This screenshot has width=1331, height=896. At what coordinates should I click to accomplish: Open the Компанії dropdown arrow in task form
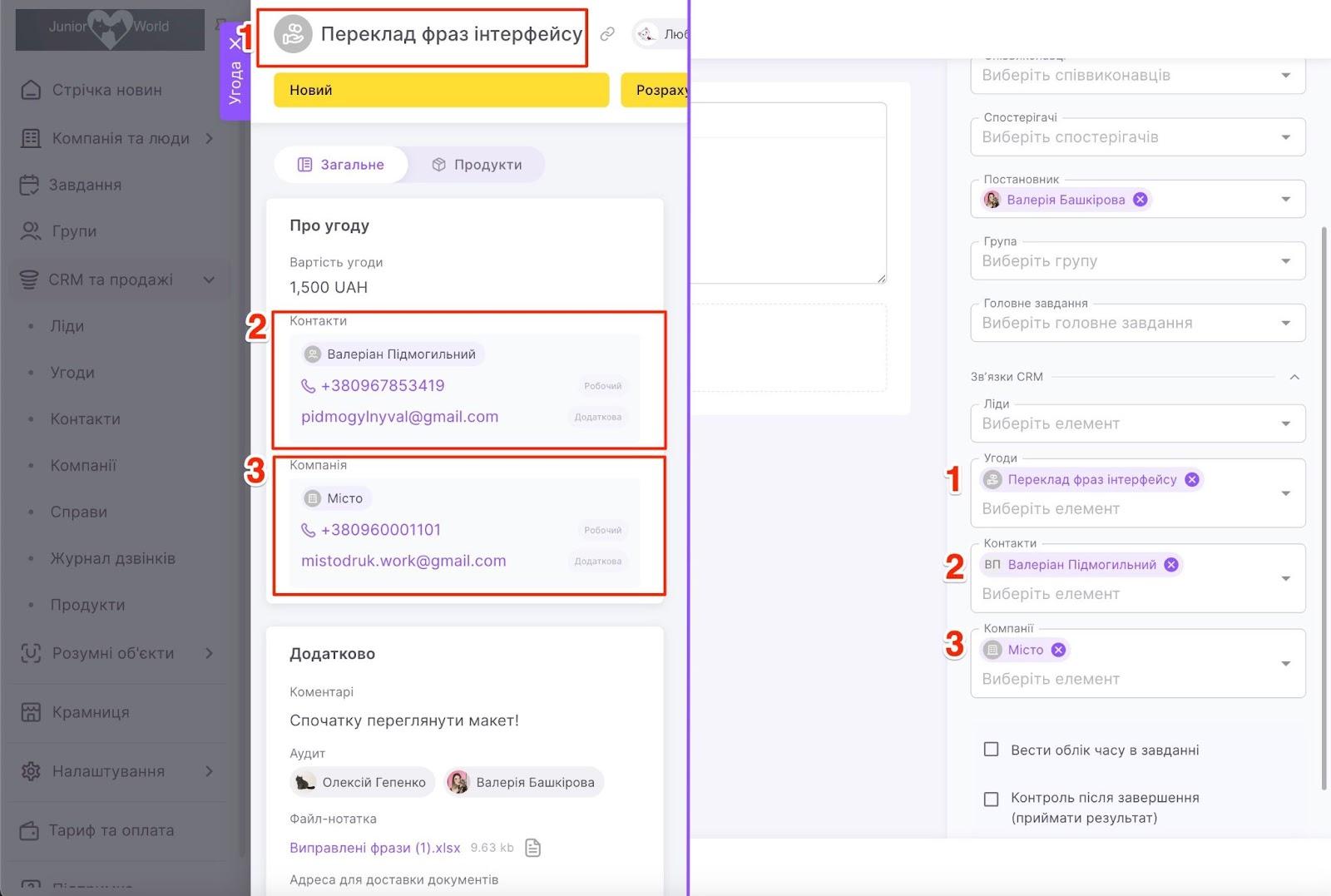(1286, 663)
